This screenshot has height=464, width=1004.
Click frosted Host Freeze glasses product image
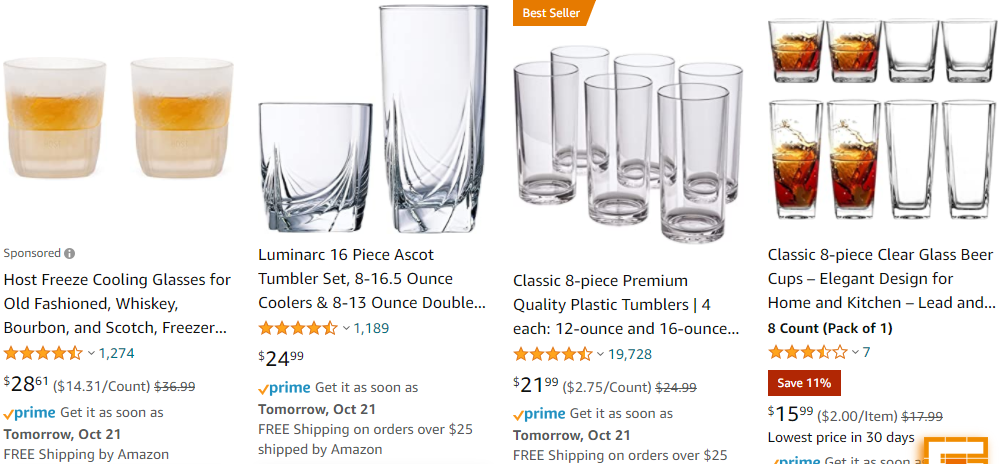click(118, 118)
